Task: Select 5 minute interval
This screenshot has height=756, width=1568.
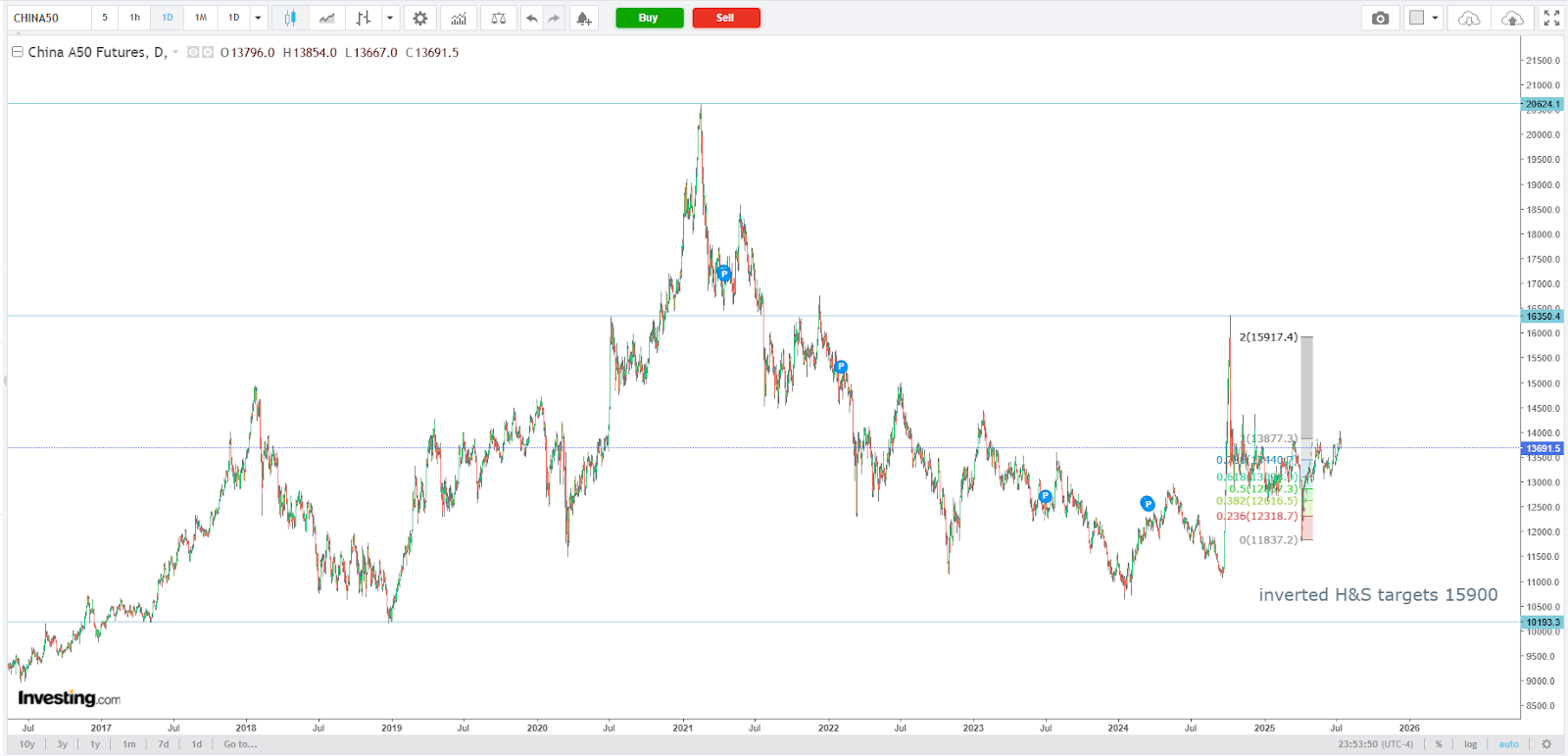Action: 105,18
